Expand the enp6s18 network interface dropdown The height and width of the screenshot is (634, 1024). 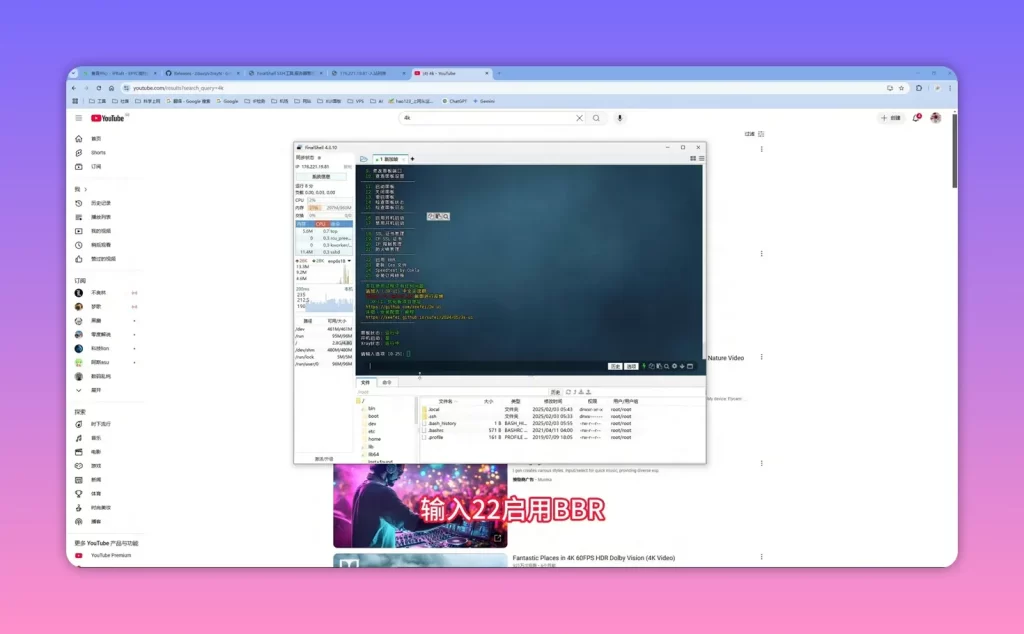pos(349,261)
